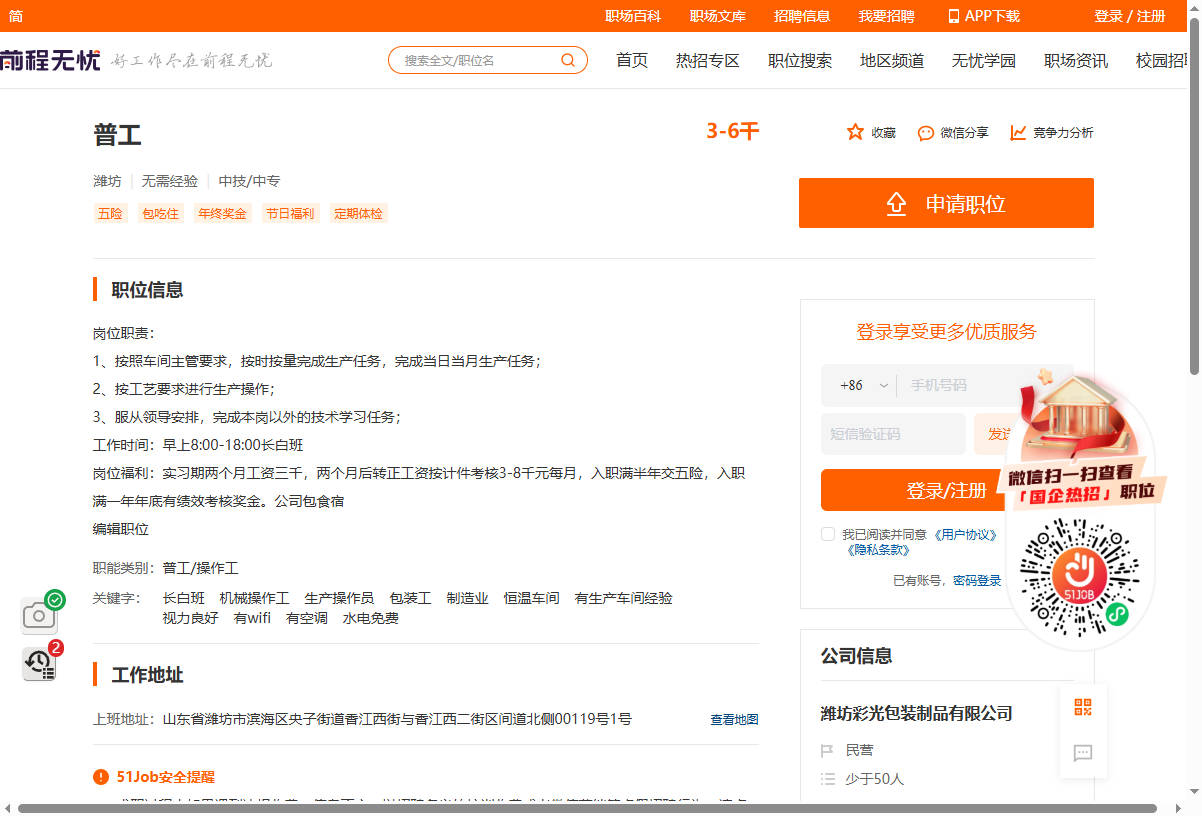Select 无忧学园 from the main menu
Image resolution: width=1202 pixels, height=816 pixels.
983,61
